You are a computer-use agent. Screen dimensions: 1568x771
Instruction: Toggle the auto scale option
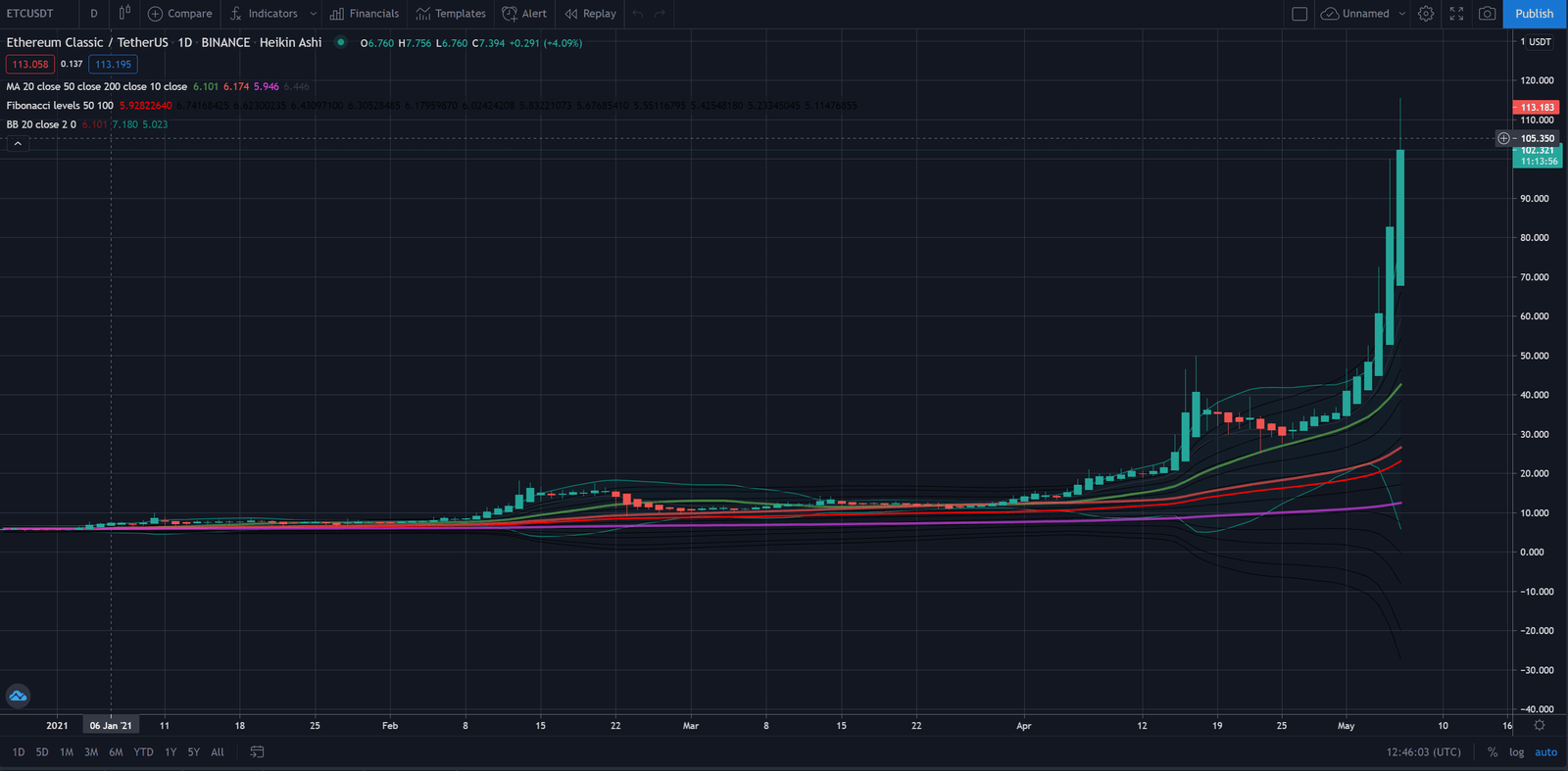tap(1545, 752)
